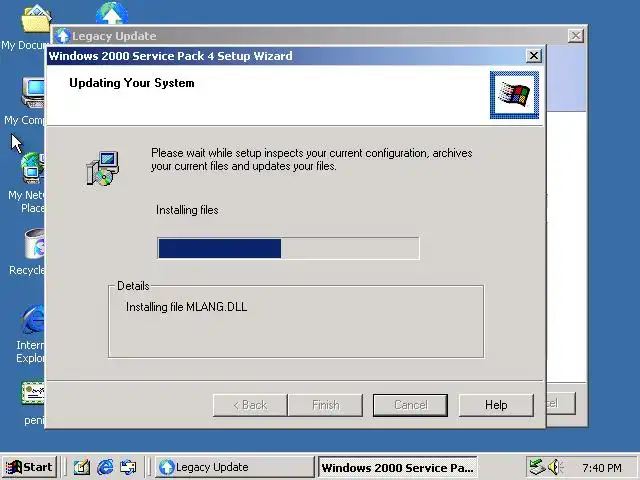Close the Service Pack 4 Setup Wizard
The height and width of the screenshot is (480, 640).
pyautogui.click(x=533, y=56)
